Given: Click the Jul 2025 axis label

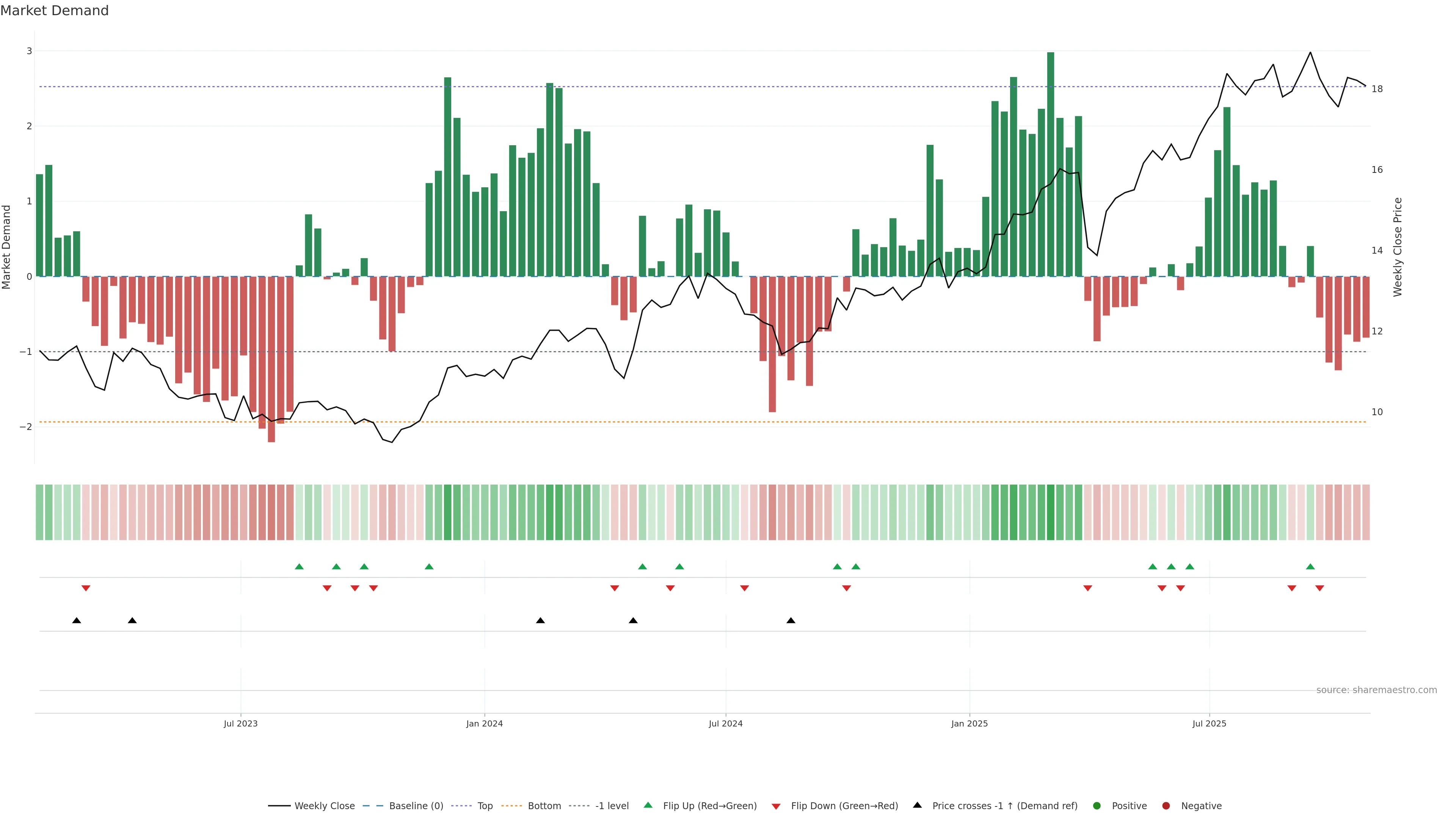Looking at the screenshot, I should [1209, 723].
